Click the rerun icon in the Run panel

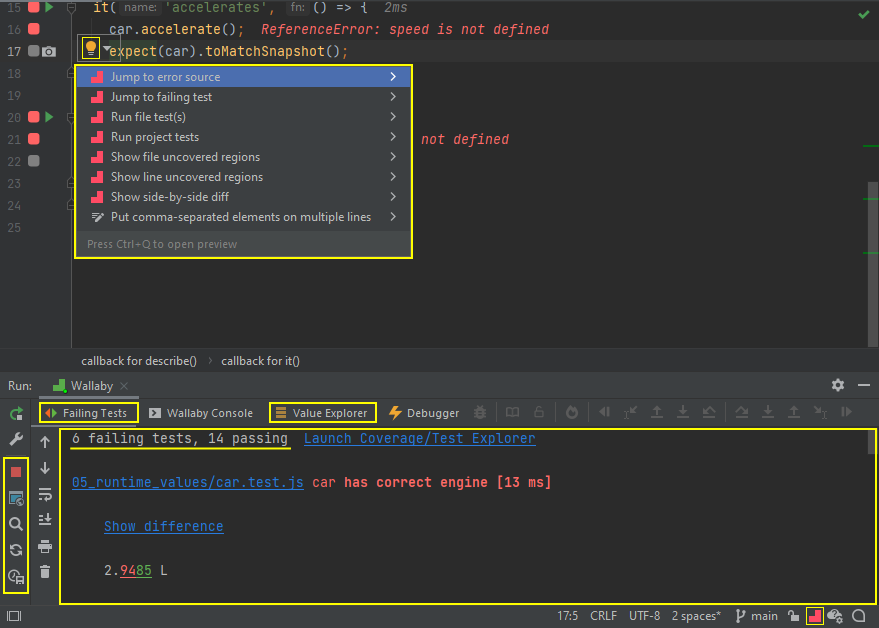[x=16, y=414]
